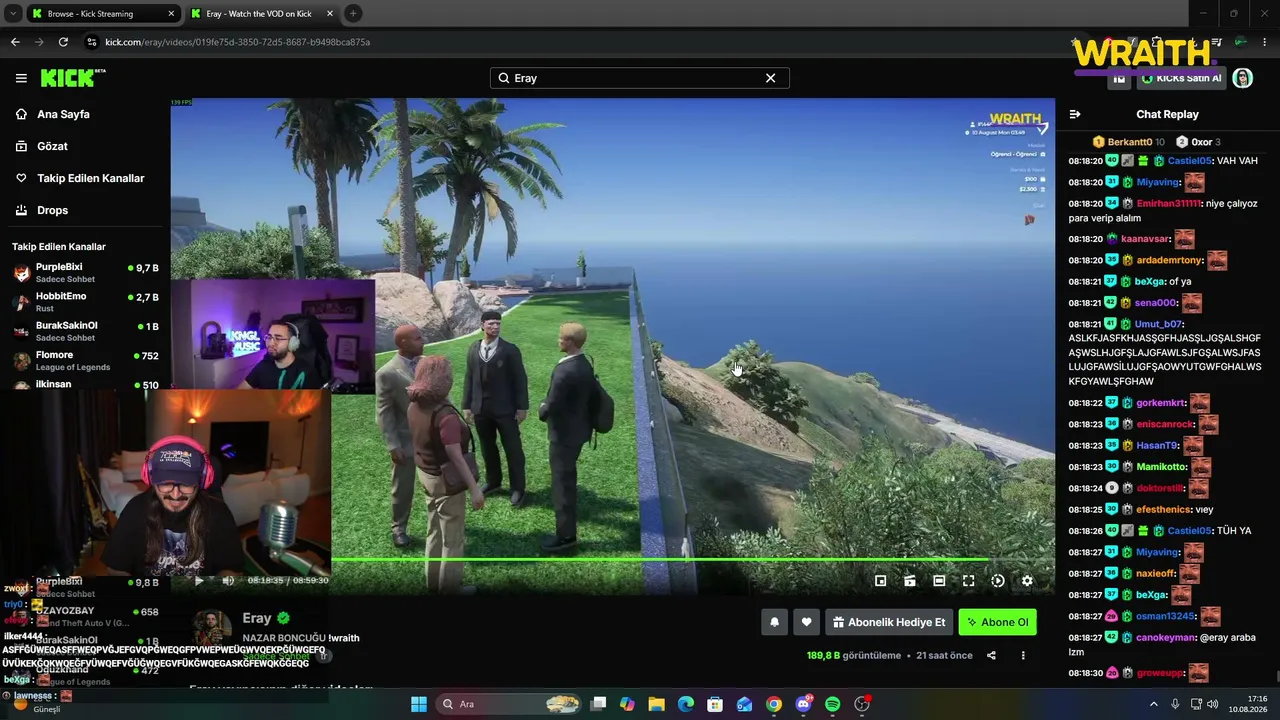1280x720 pixels.
Task: Open Discord from the taskbar
Action: coord(803,704)
